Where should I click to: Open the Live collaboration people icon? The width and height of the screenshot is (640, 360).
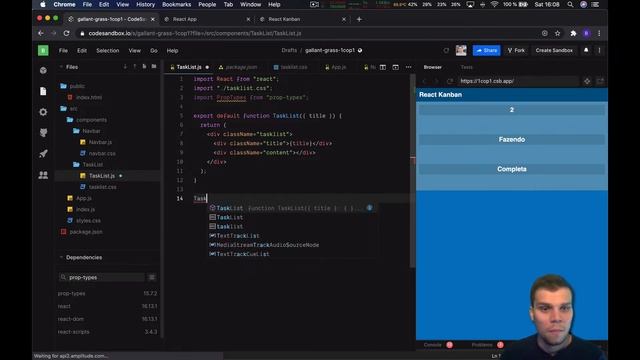[43, 175]
